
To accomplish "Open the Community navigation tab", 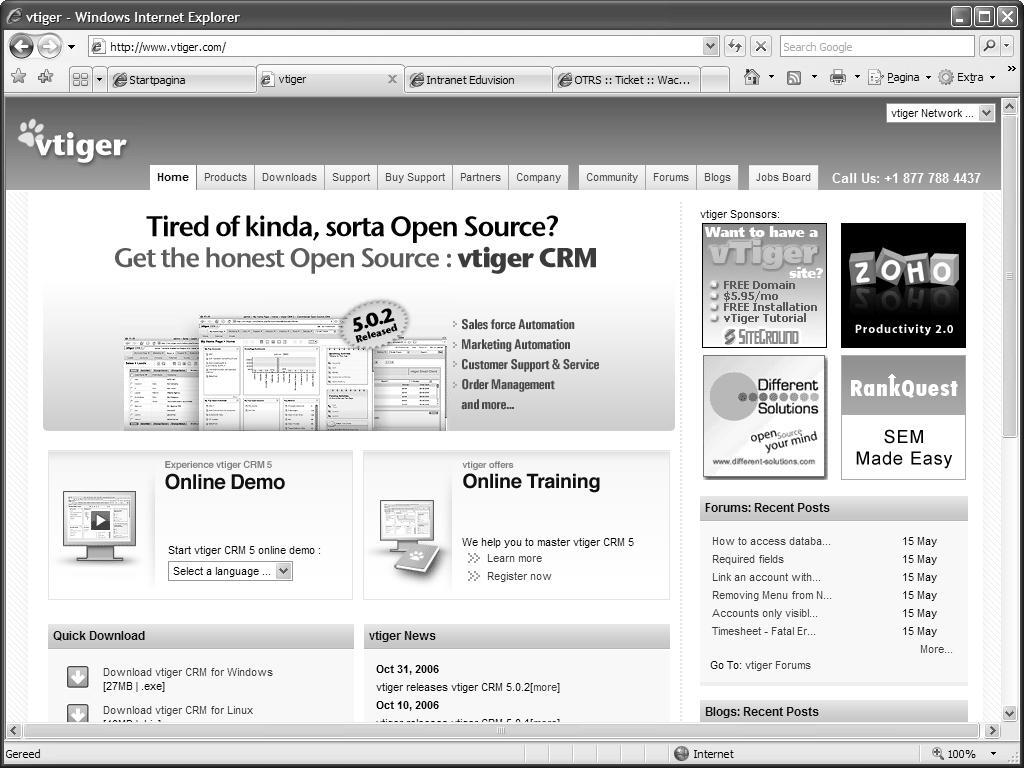I will [612, 177].
